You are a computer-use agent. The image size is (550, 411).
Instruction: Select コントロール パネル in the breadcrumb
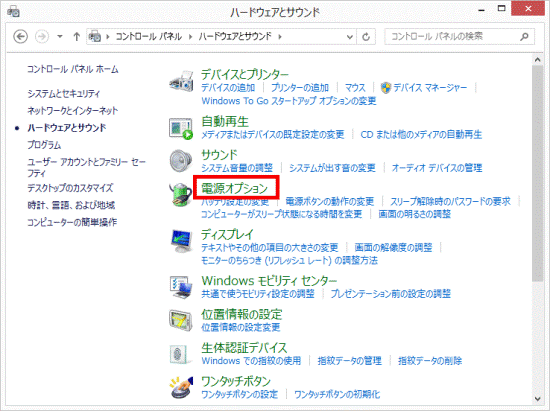(x=148, y=36)
